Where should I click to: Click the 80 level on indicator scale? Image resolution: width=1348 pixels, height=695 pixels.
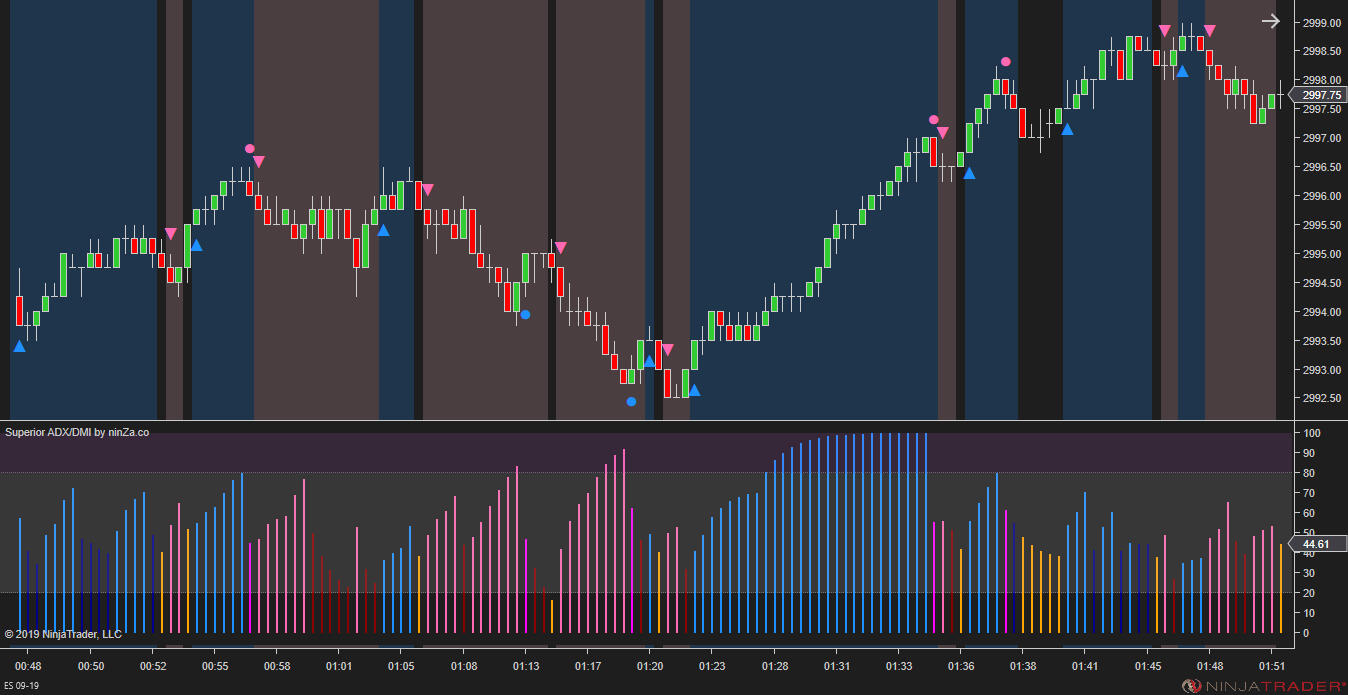(x=1308, y=473)
